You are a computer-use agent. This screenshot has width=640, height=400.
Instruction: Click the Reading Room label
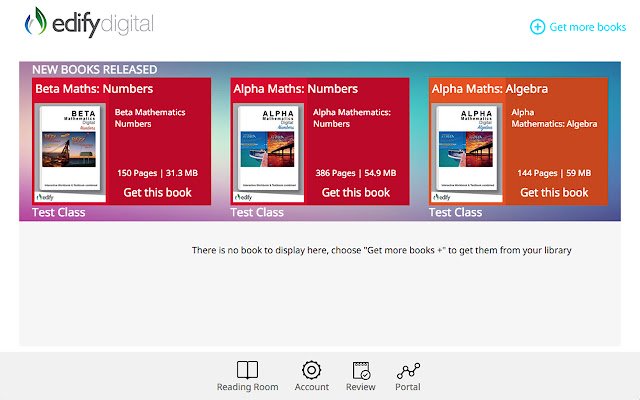[x=247, y=387]
